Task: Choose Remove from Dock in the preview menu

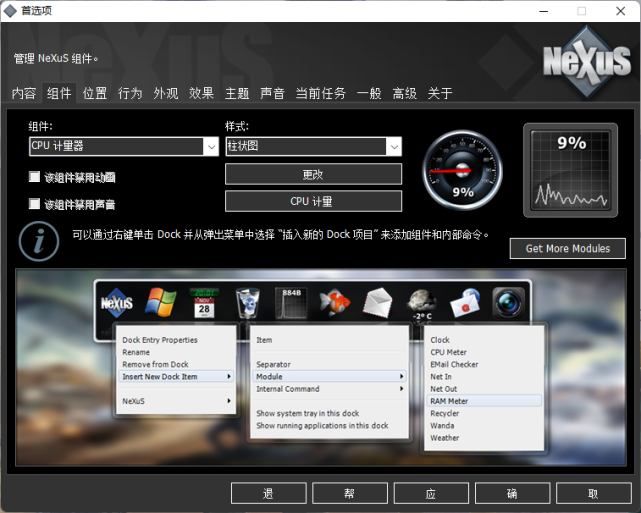Action: tap(176, 365)
